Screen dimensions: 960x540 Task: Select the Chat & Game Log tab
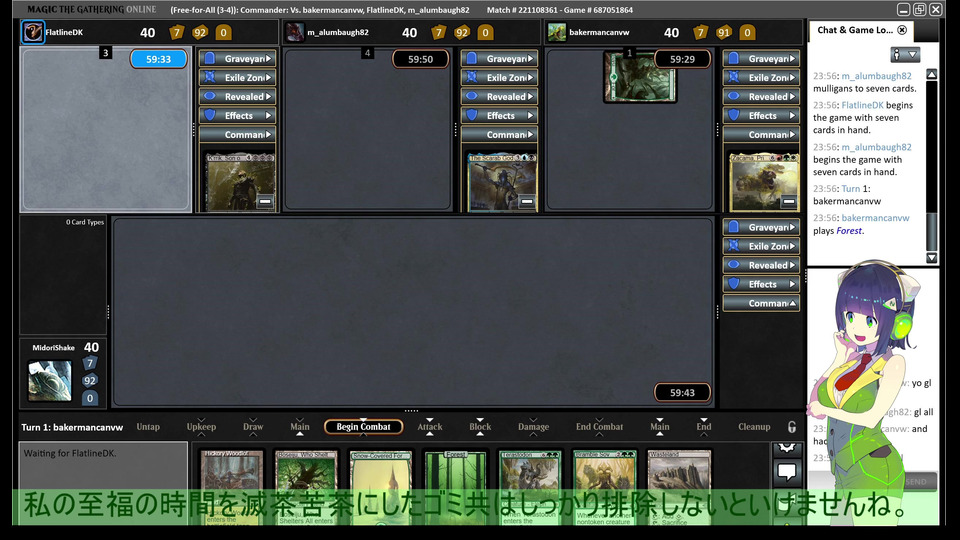point(861,30)
